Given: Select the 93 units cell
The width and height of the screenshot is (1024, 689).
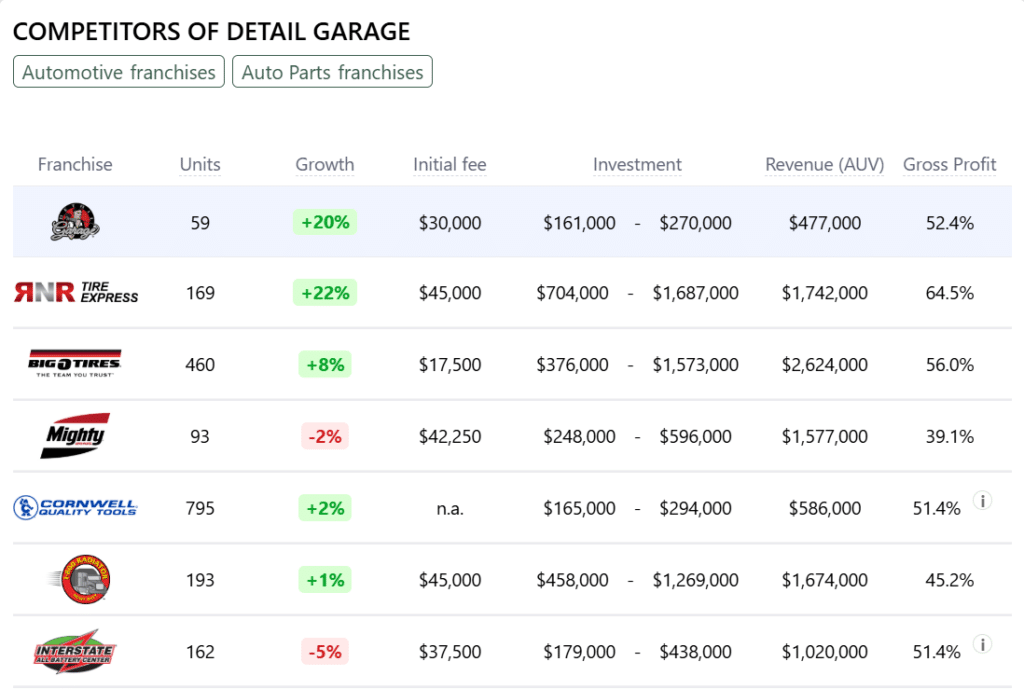Looking at the screenshot, I should pyautogui.click(x=200, y=437).
